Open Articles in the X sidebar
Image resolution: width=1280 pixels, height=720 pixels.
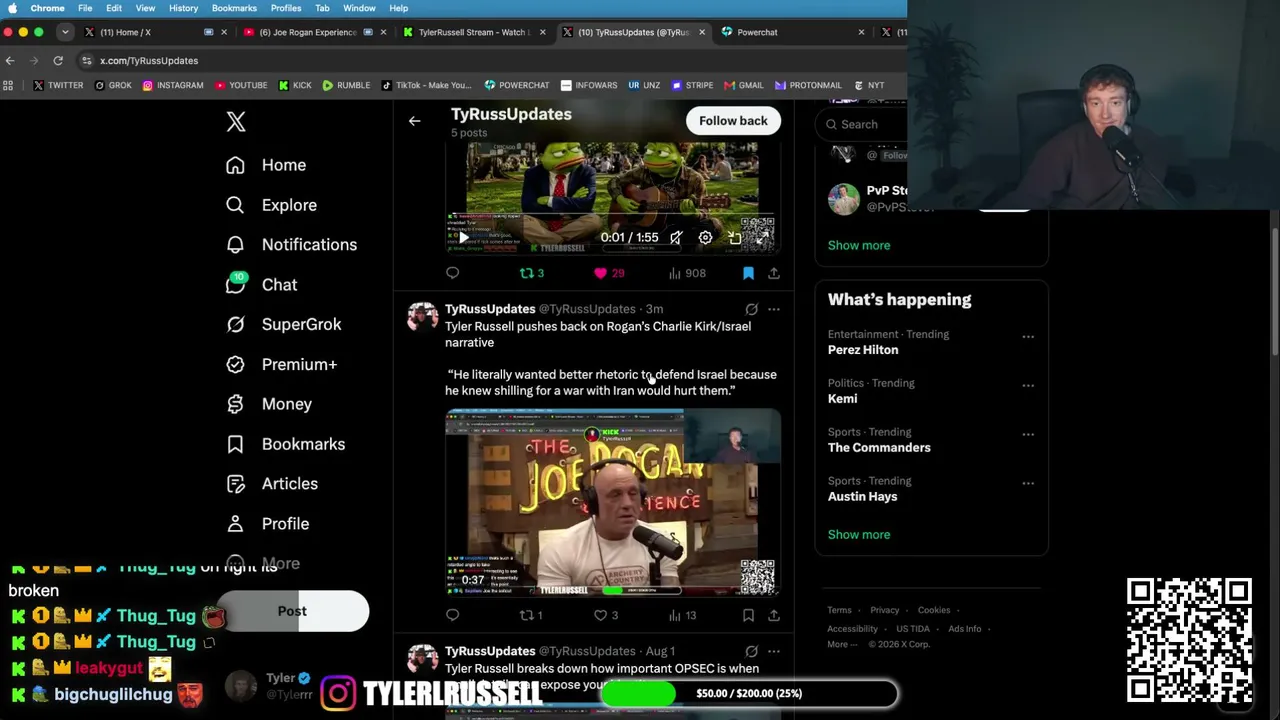(272, 484)
